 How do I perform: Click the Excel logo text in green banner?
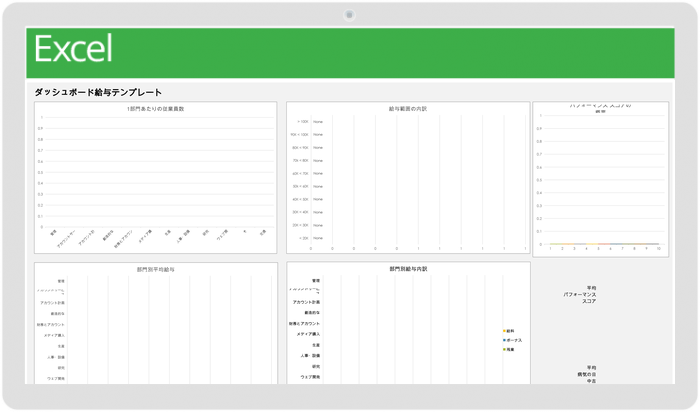[73, 49]
